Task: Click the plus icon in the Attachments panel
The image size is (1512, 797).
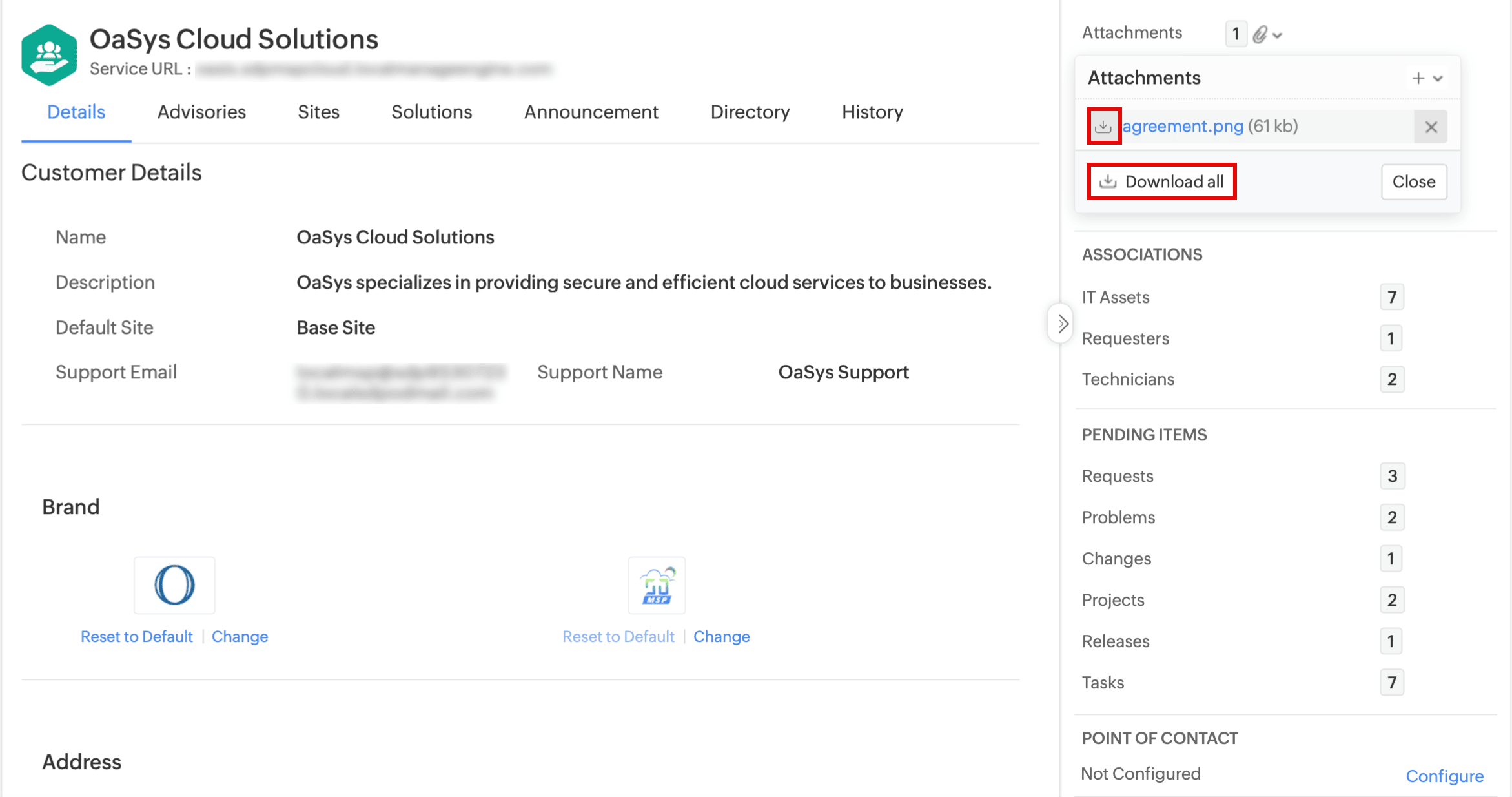Action: tap(1418, 78)
